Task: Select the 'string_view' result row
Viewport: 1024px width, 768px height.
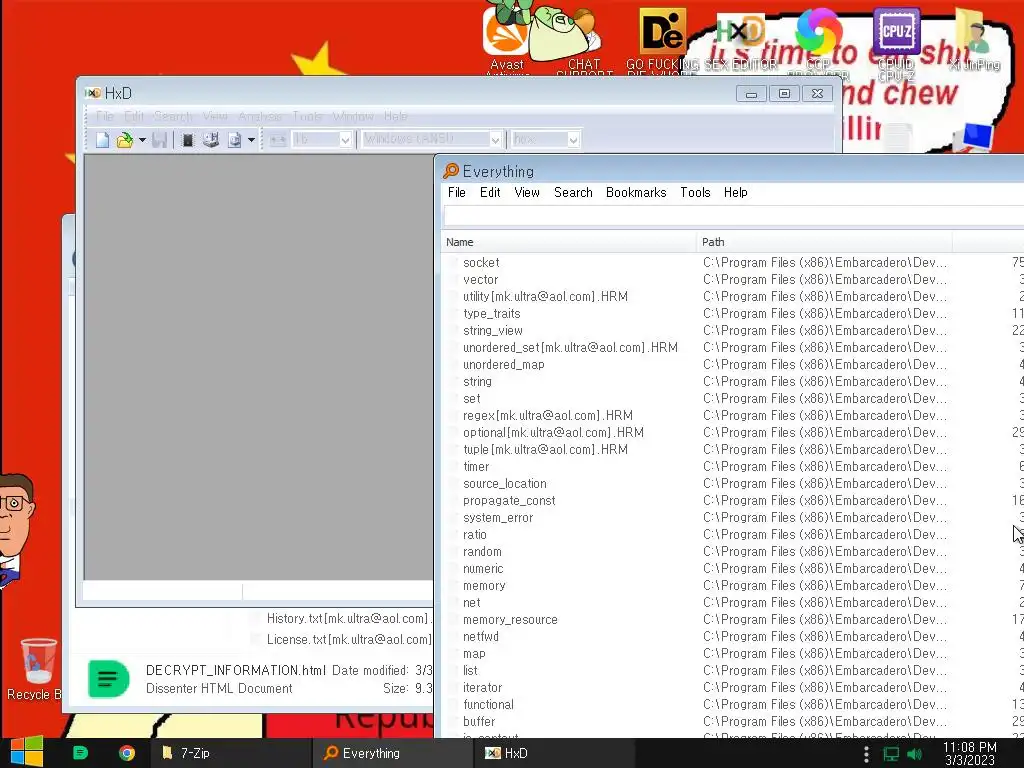Action: pyautogui.click(x=492, y=330)
